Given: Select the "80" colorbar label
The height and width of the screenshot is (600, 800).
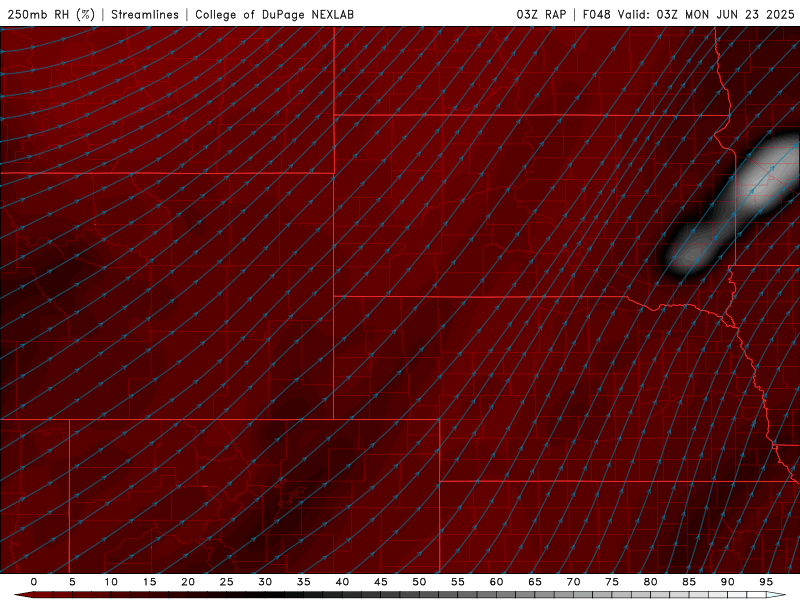Looking at the screenshot, I should pos(651,582).
